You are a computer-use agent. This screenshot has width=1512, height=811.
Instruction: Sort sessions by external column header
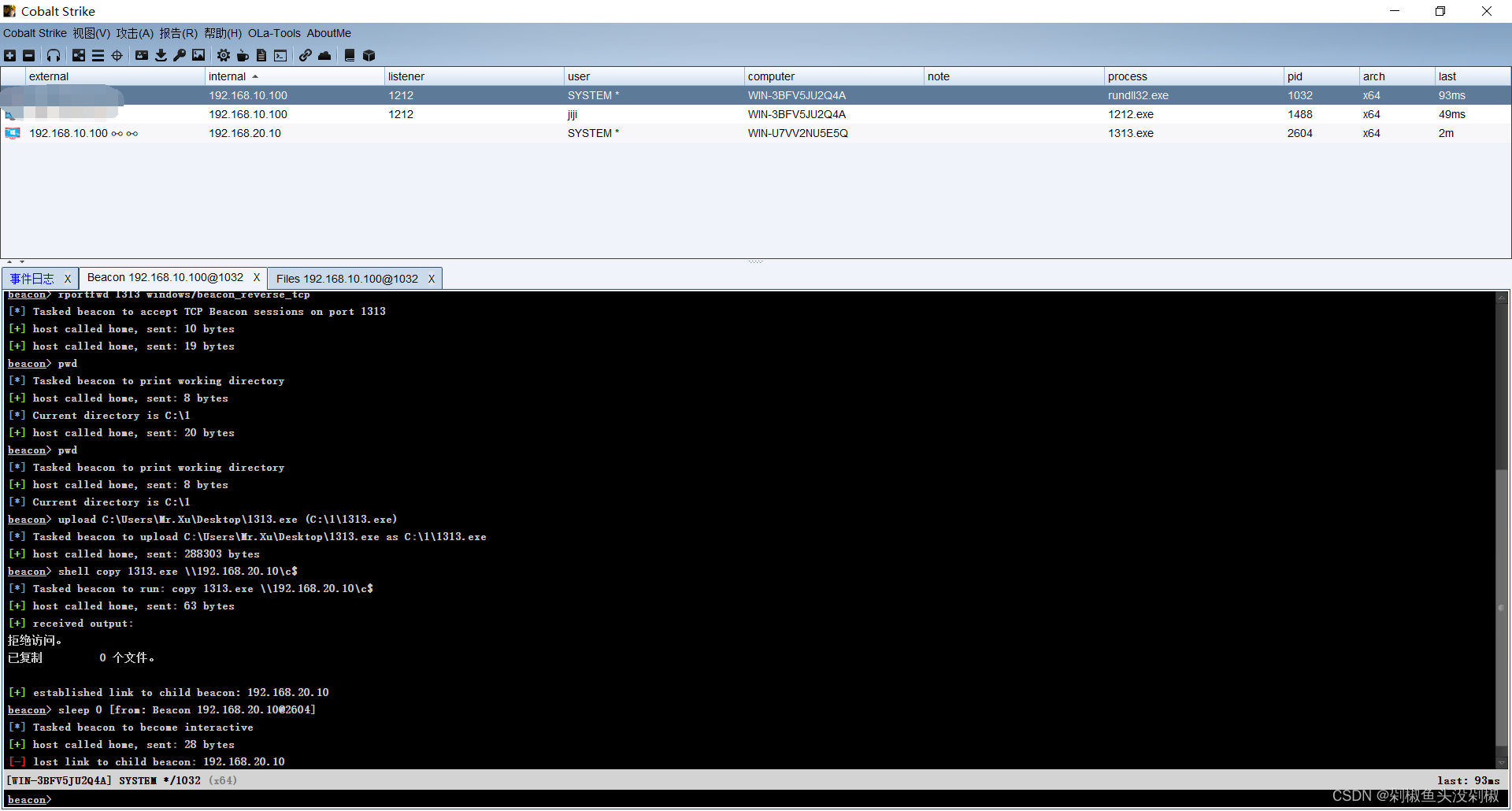pos(114,76)
